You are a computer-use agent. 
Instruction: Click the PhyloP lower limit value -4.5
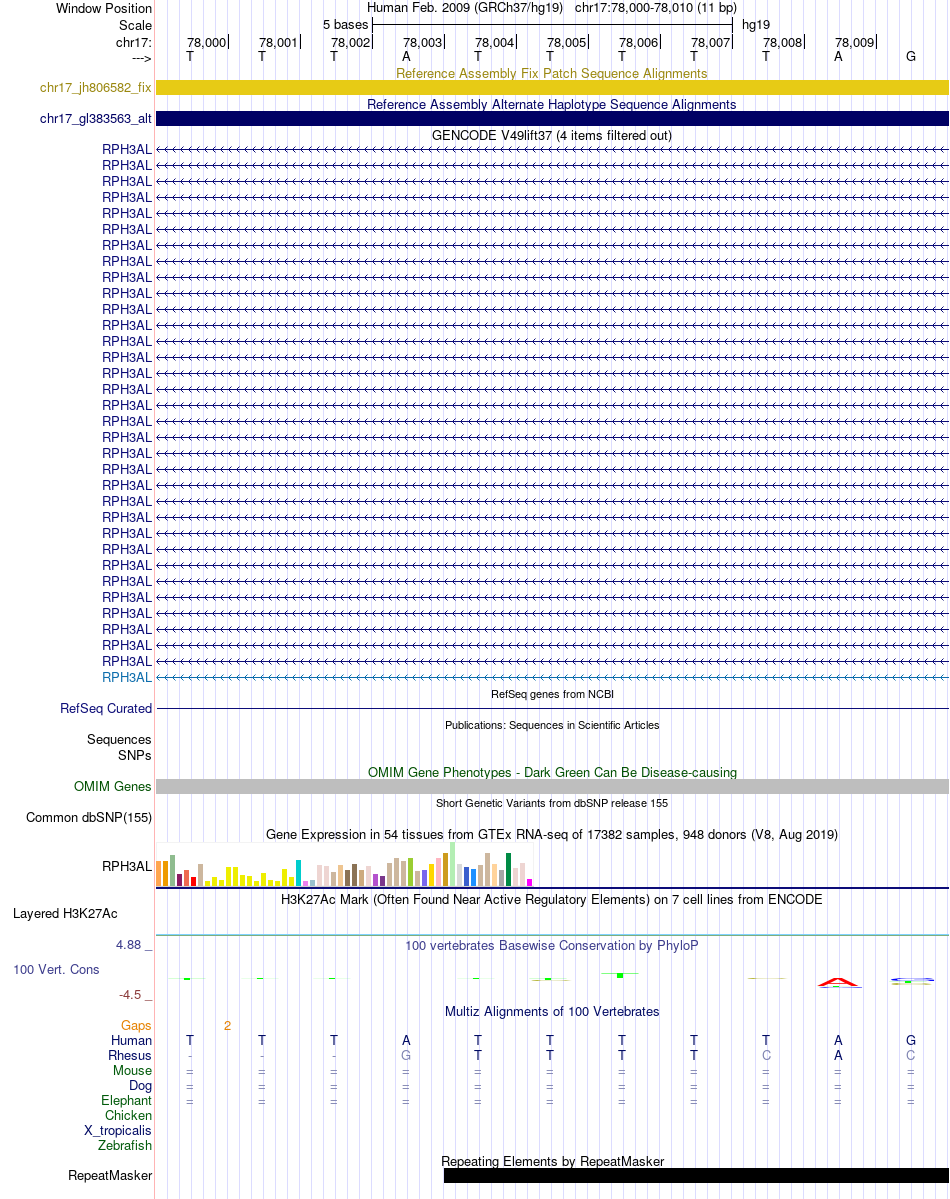pos(130,995)
